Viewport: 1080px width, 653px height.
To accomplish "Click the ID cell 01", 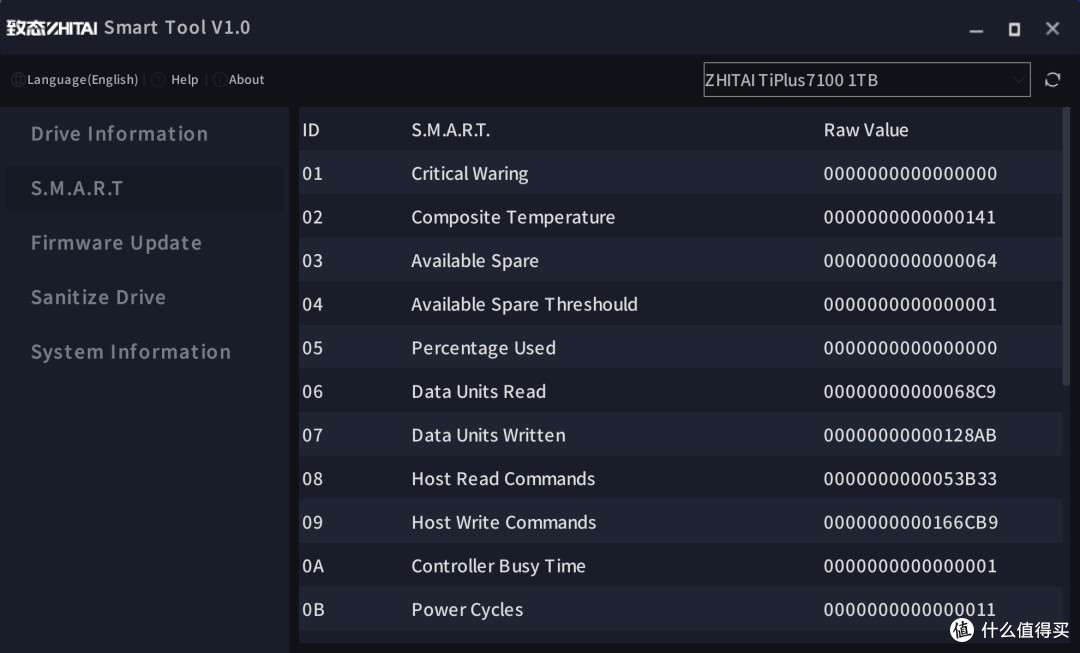I will (x=312, y=174).
